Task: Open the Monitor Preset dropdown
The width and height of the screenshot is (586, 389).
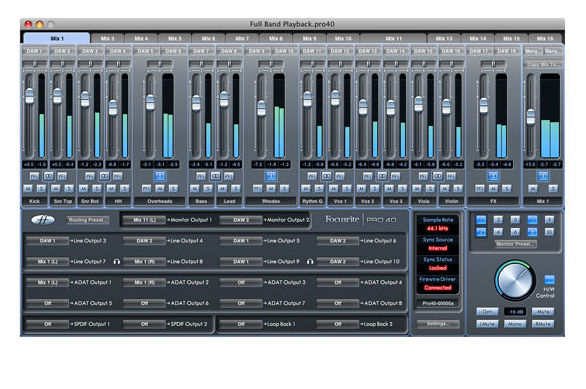Action: tap(516, 244)
